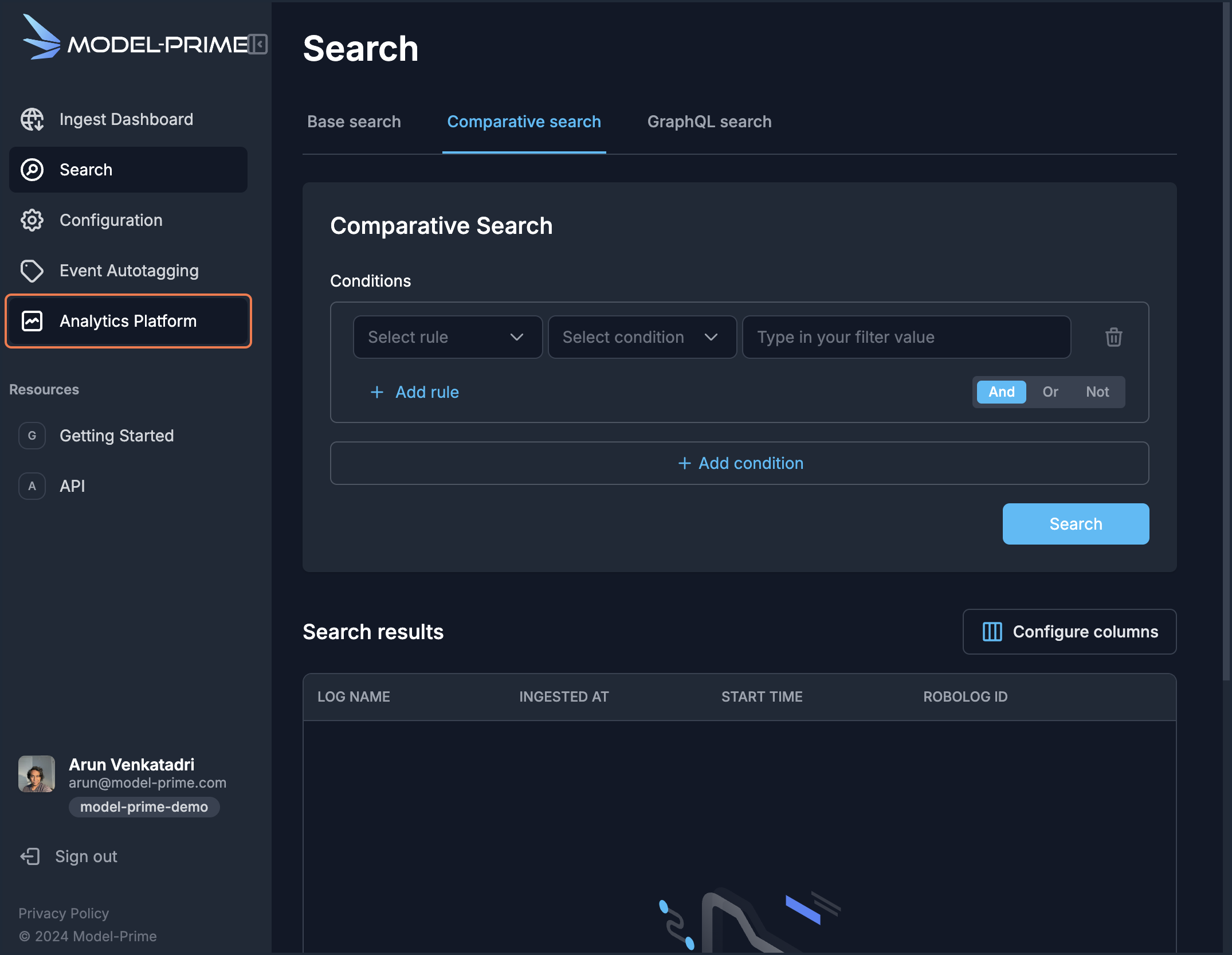Click Add rule
Viewport: 1232px width, 955px height.
tap(414, 392)
